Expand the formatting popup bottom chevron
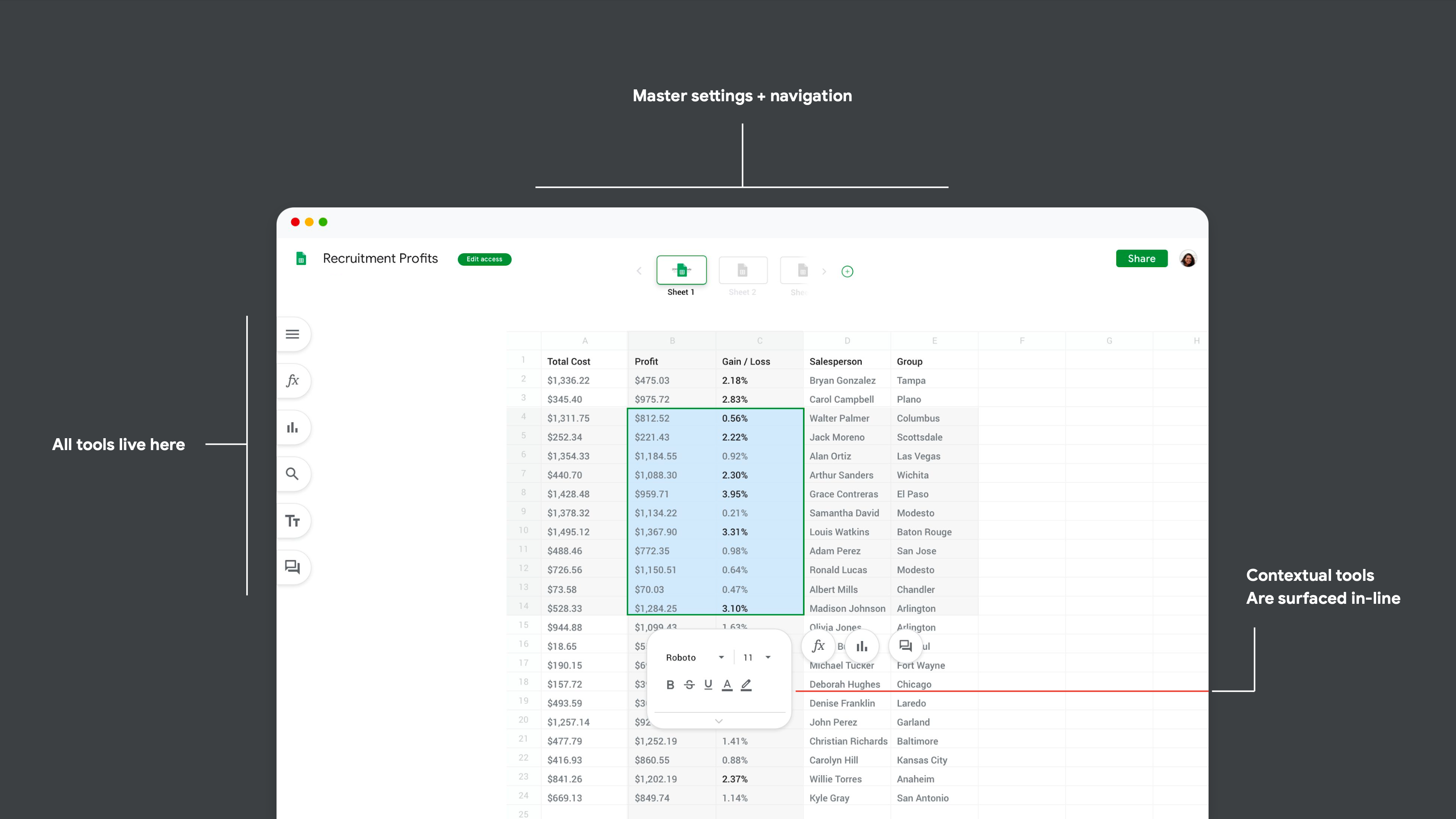Viewport: 1456px width, 819px height. [719, 721]
